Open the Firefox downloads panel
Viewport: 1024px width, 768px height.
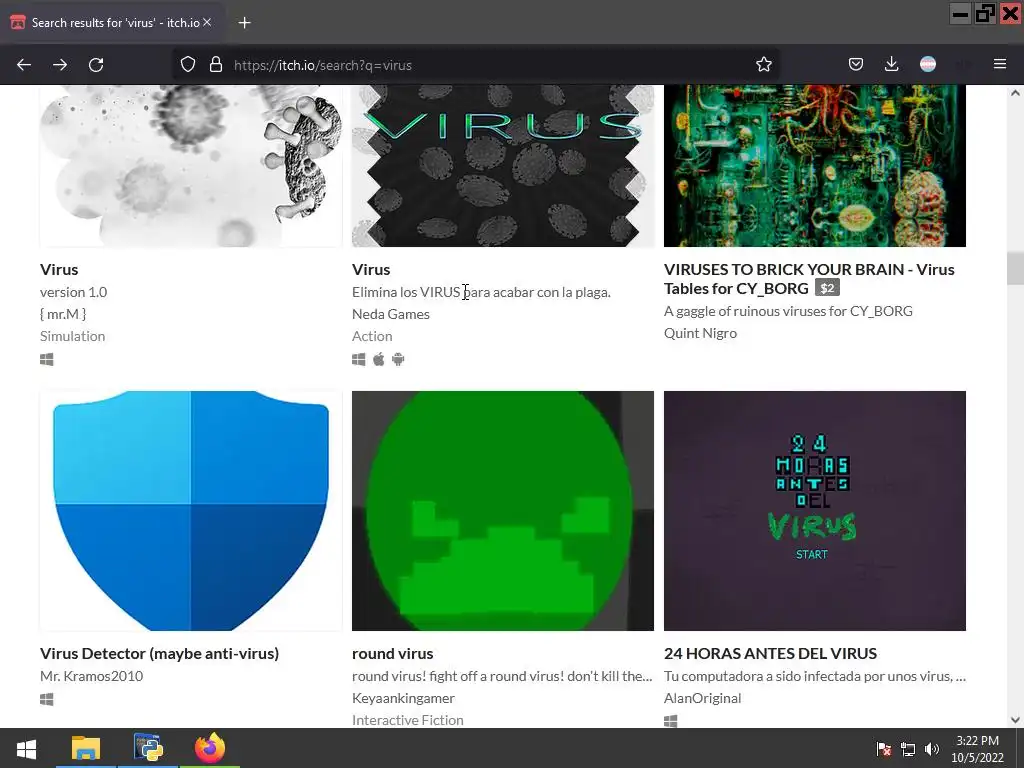click(x=891, y=65)
